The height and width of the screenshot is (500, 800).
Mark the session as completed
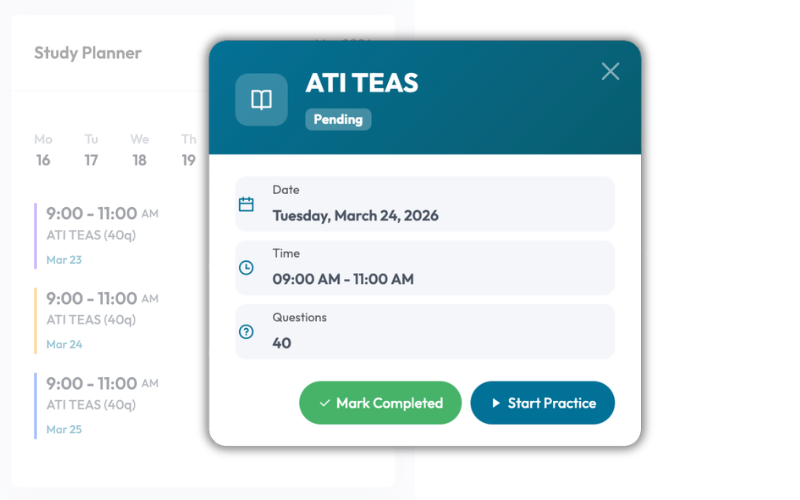380,403
